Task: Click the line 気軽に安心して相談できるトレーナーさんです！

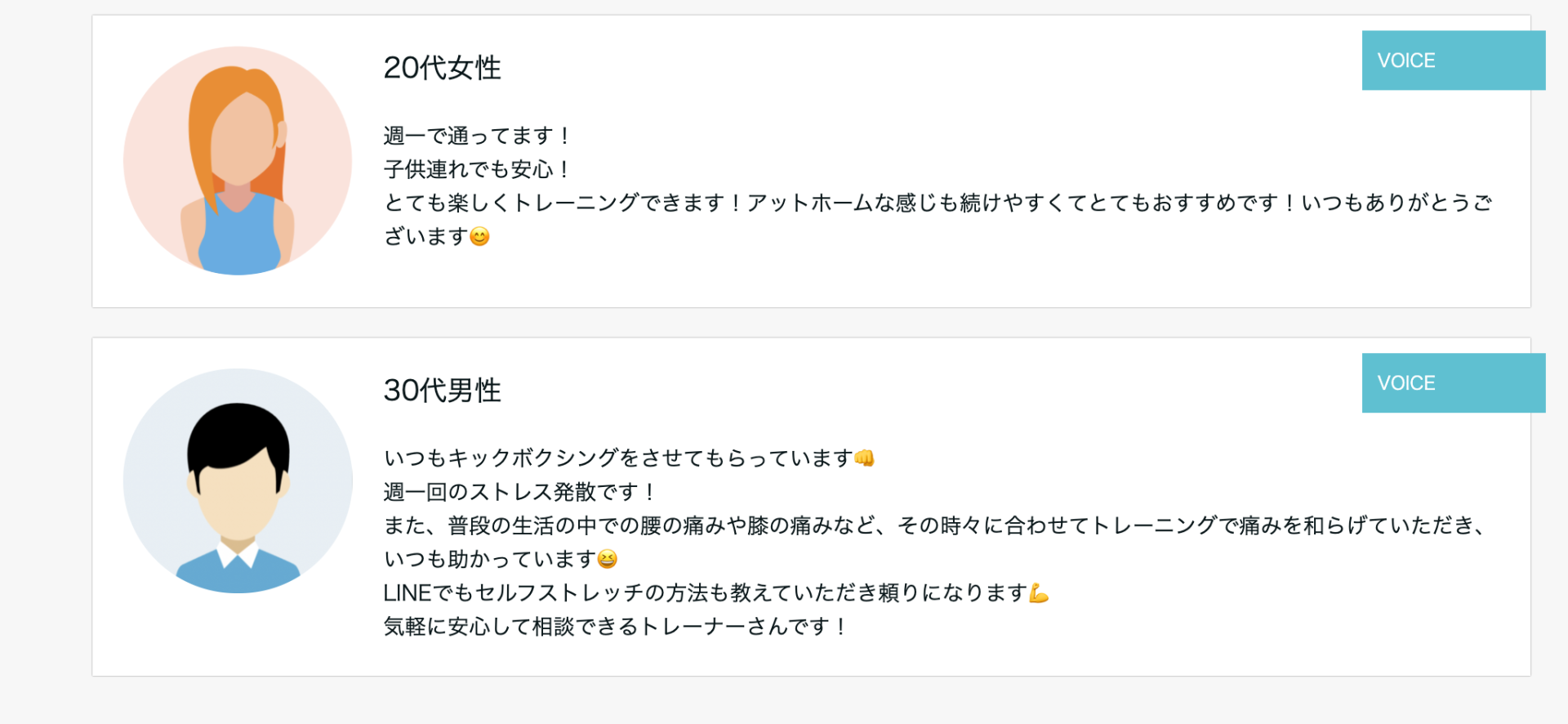Action: [616, 627]
